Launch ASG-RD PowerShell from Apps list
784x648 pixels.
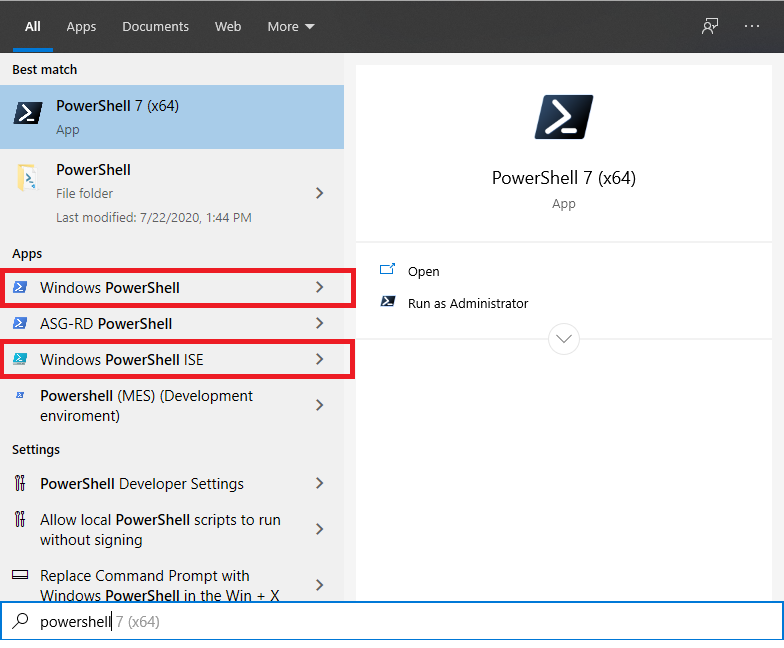[x=172, y=324]
